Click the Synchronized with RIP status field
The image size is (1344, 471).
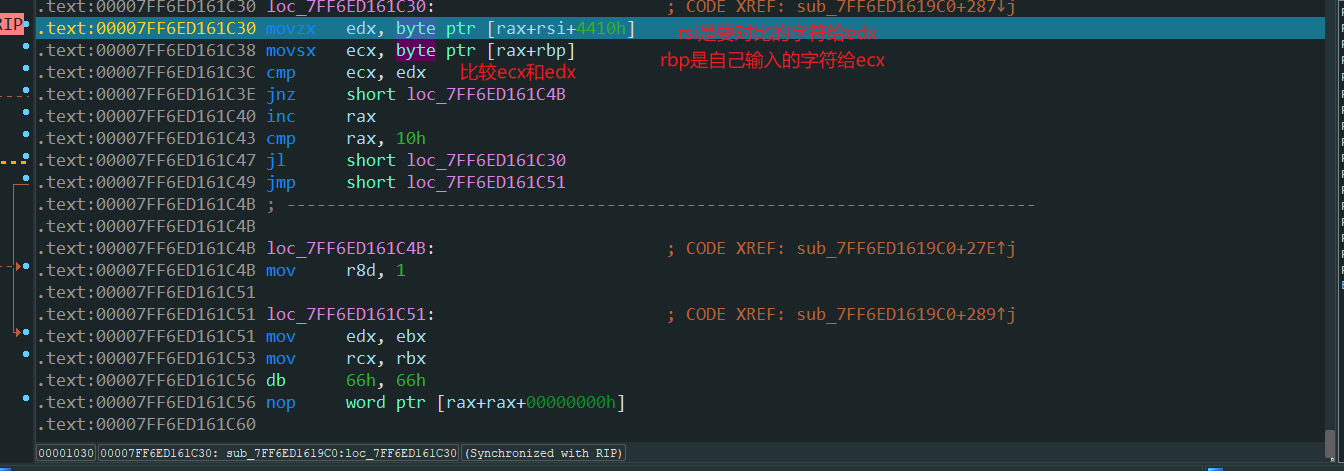click(x=543, y=453)
